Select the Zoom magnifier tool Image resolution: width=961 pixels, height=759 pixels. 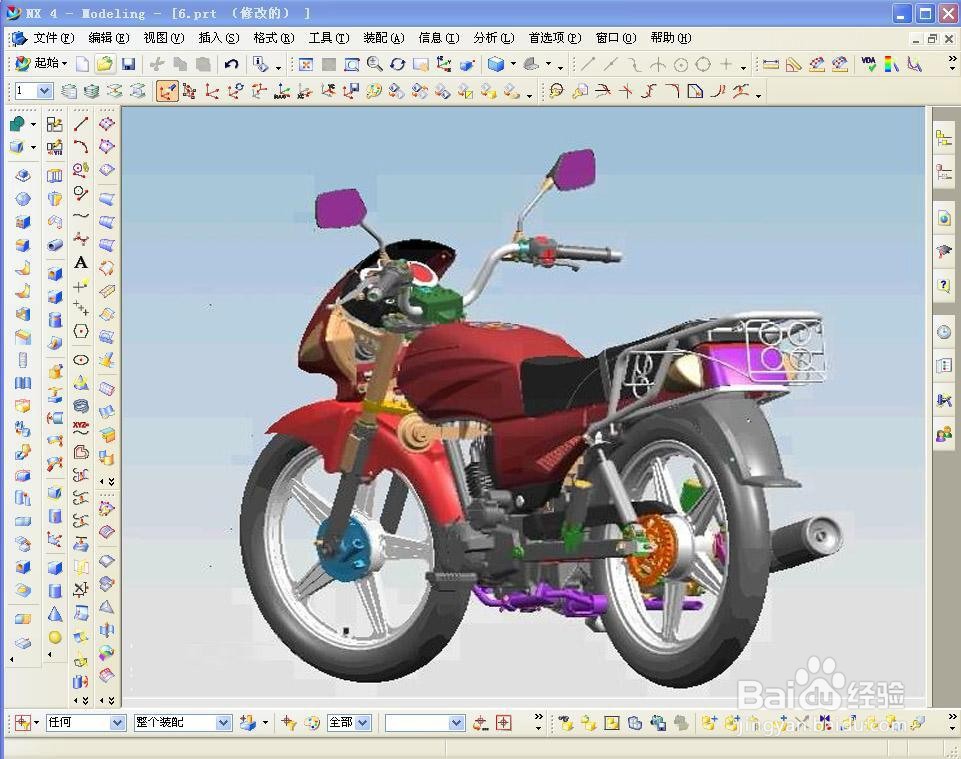[374, 64]
